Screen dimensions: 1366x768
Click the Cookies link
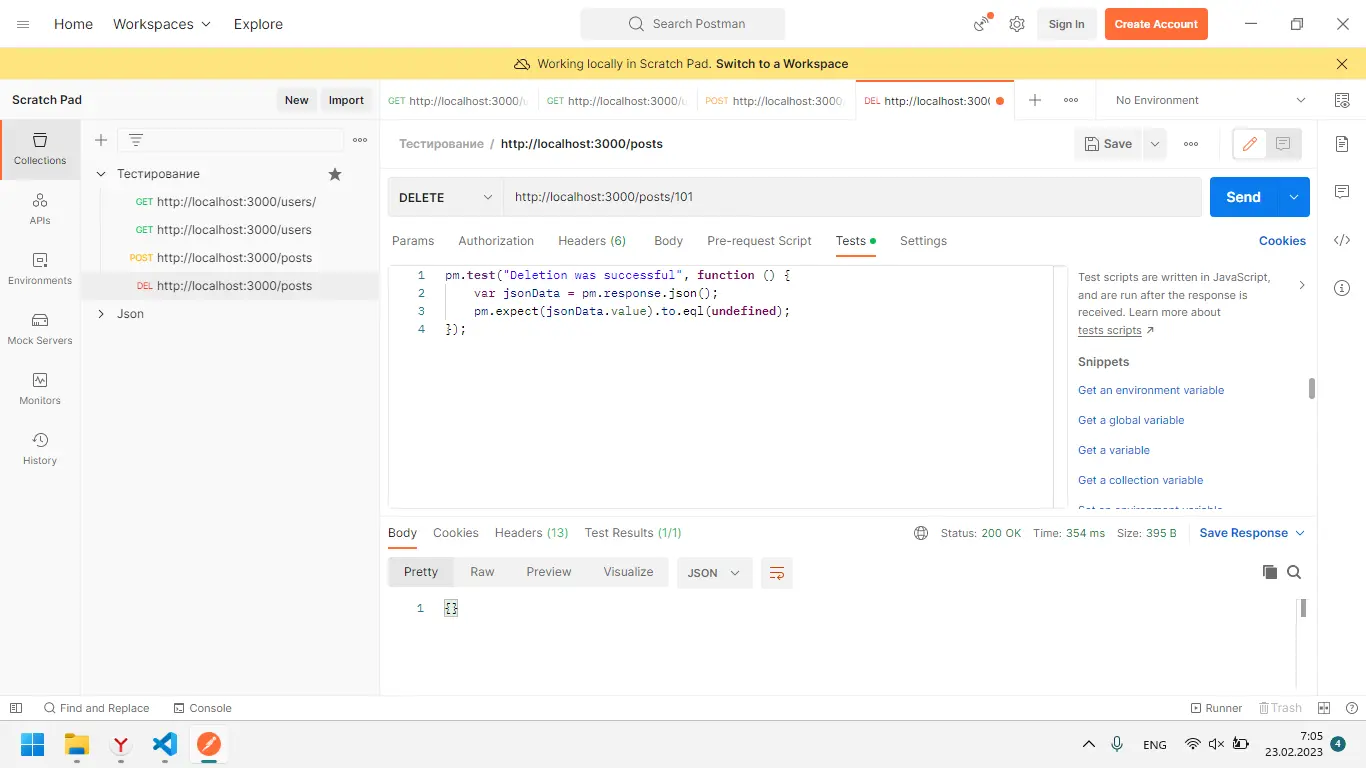tap(1282, 241)
